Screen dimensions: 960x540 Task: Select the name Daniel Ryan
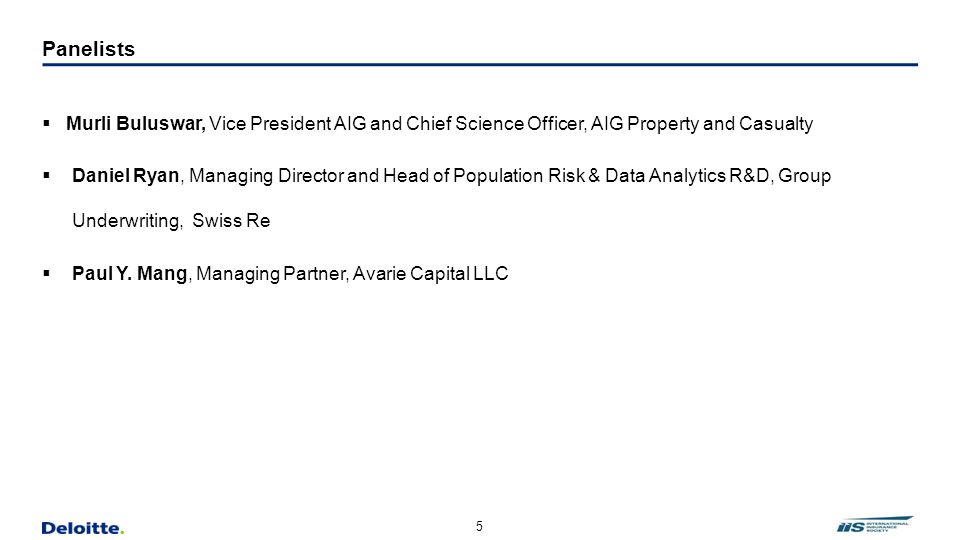(126, 176)
